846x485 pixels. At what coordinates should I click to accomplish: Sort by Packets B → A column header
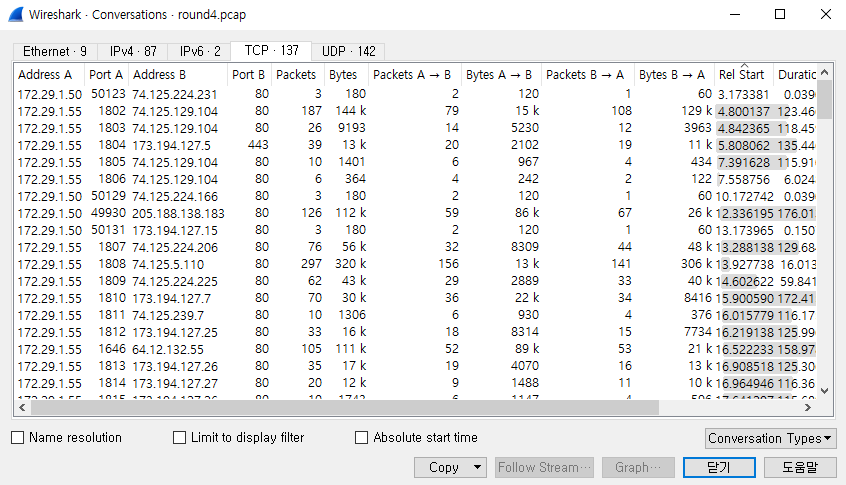(588, 74)
